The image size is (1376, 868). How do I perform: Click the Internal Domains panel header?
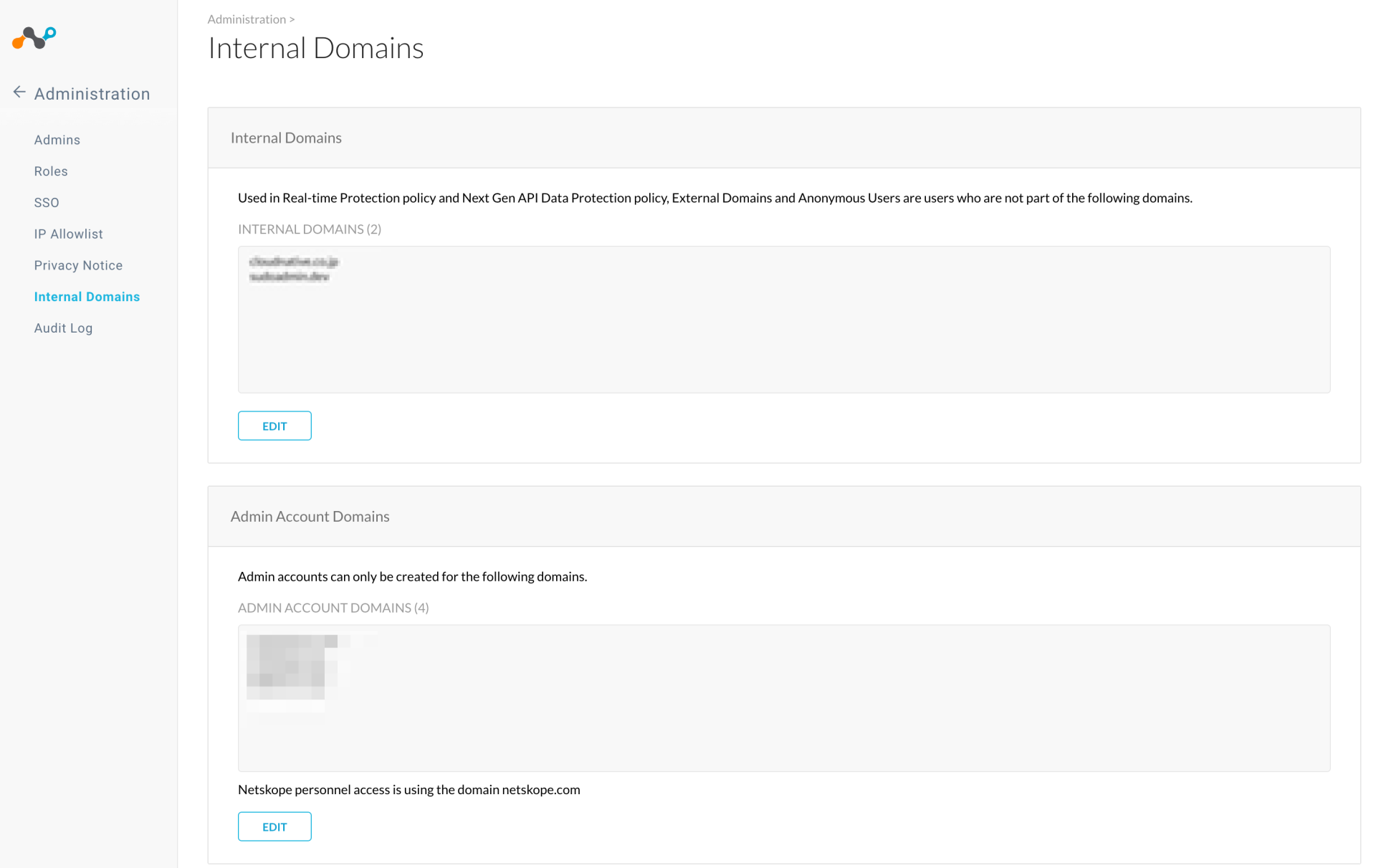pyautogui.click(x=286, y=138)
